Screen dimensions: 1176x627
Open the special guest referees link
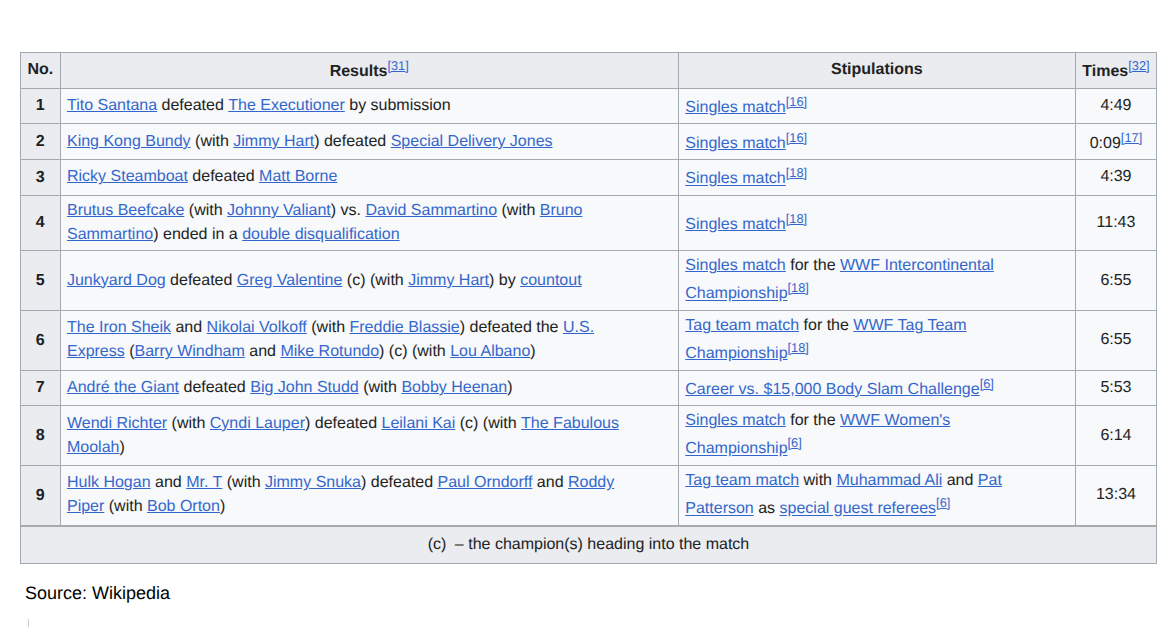pos(857,508)
